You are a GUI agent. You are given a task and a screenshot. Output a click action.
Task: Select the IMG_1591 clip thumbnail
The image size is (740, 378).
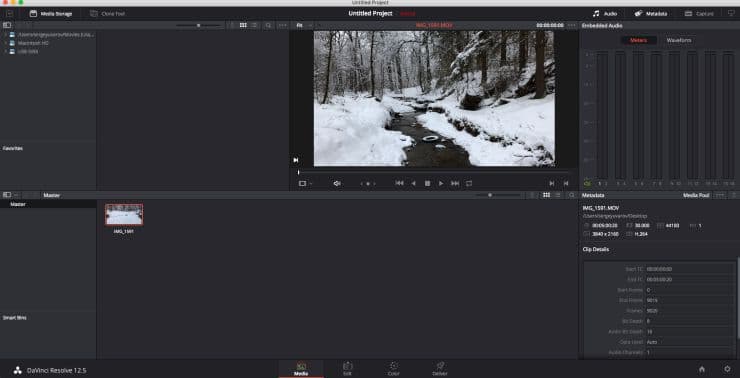click(124, 215)
